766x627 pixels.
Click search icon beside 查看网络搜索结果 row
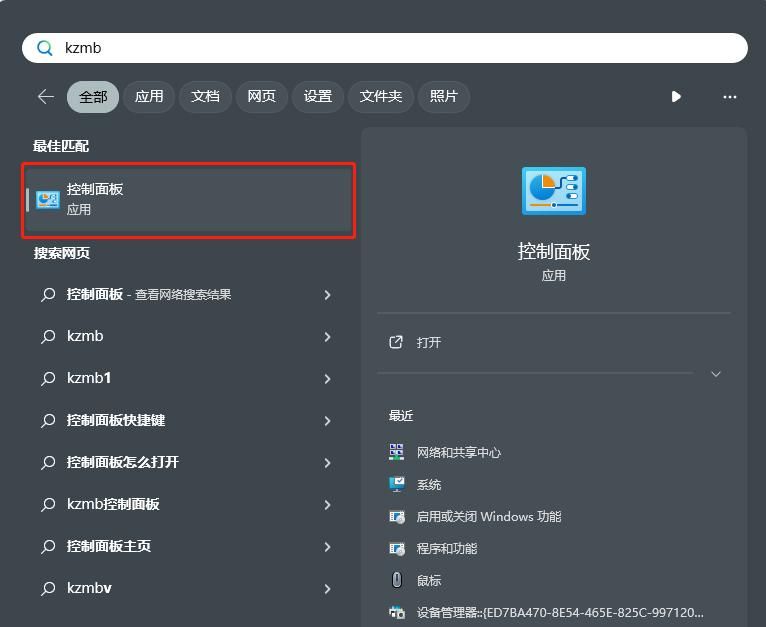point(48,295)
